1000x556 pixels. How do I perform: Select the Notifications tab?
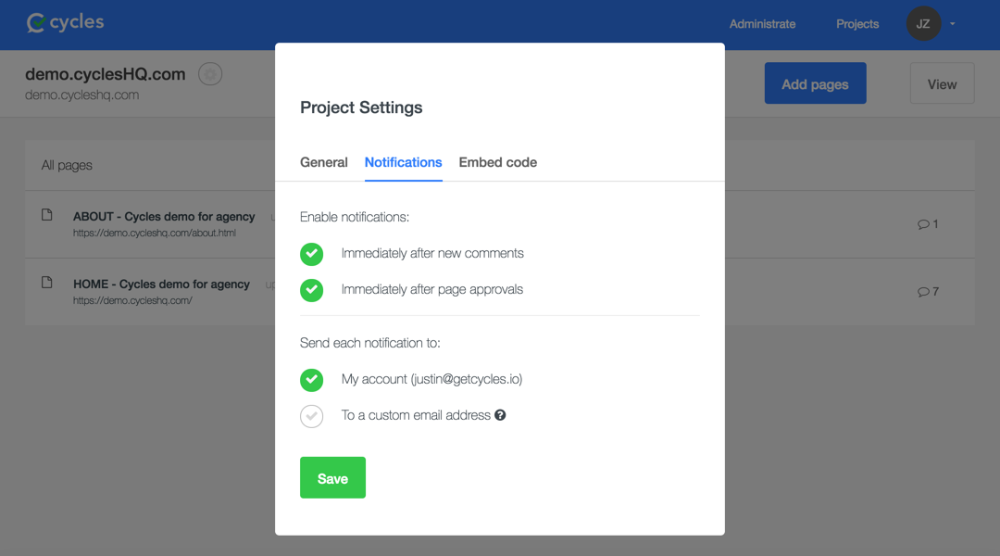pos(403,163)
